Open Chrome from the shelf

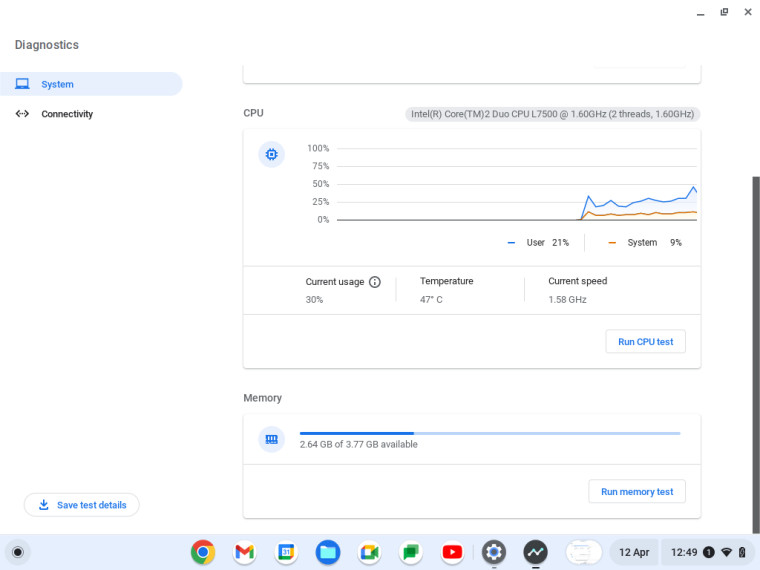(x=203, y=552)
